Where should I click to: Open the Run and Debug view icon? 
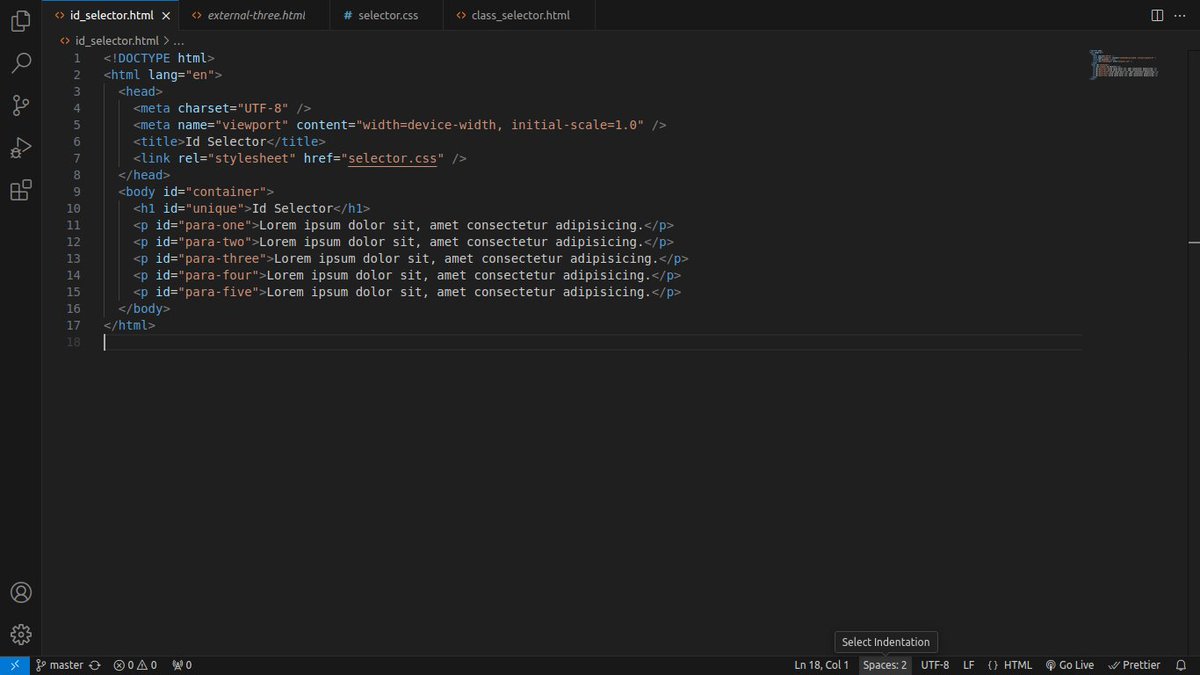click(20, 148)
